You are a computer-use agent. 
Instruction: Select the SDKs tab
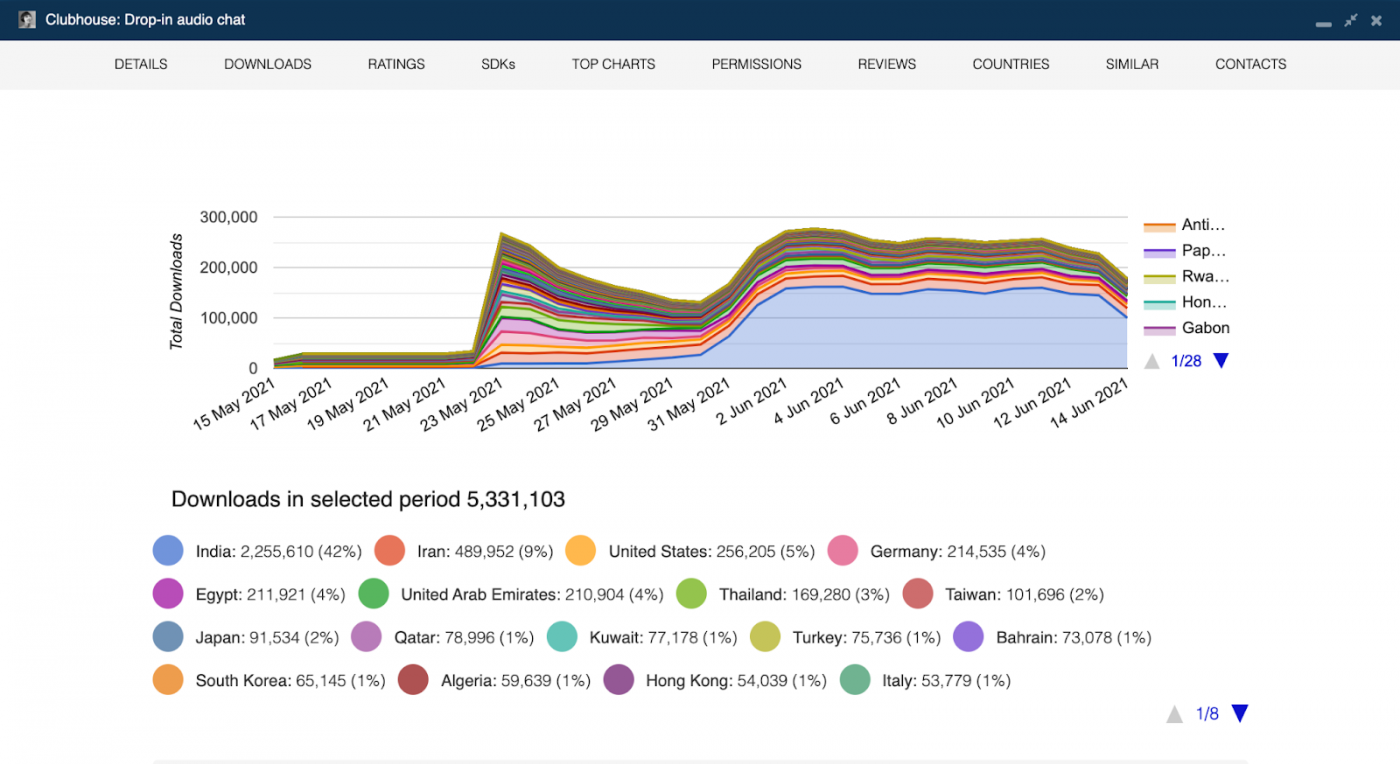[x=498, y=64]
